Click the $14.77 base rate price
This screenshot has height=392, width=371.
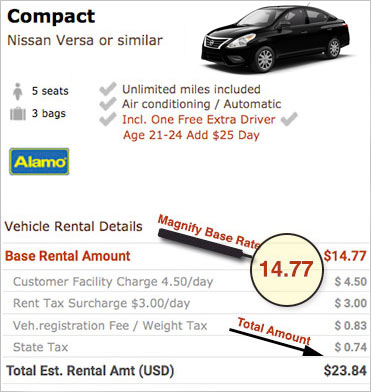click(x=345, y=256)
